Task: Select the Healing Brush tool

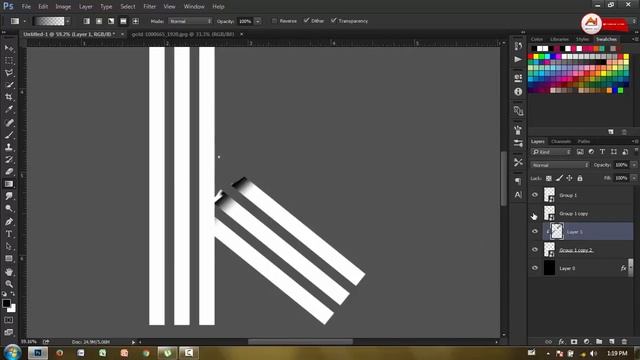Action: coord(9,122)
